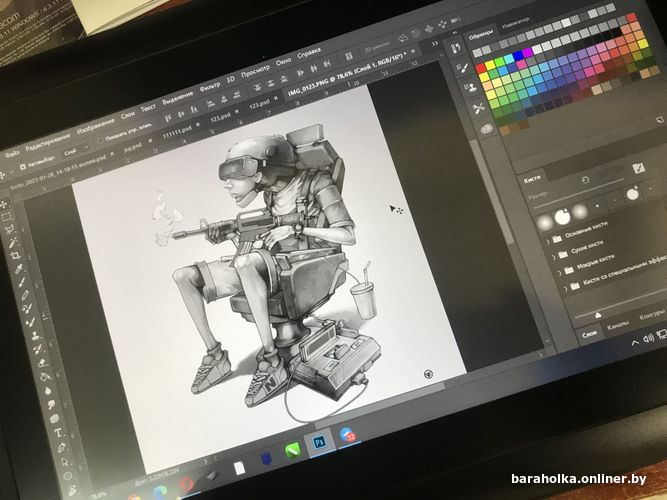Toggle the Показать упр. элем. checkbox
Image resolution: width=667 pixels, height=500 pixels.
click(x=100, y=140)
